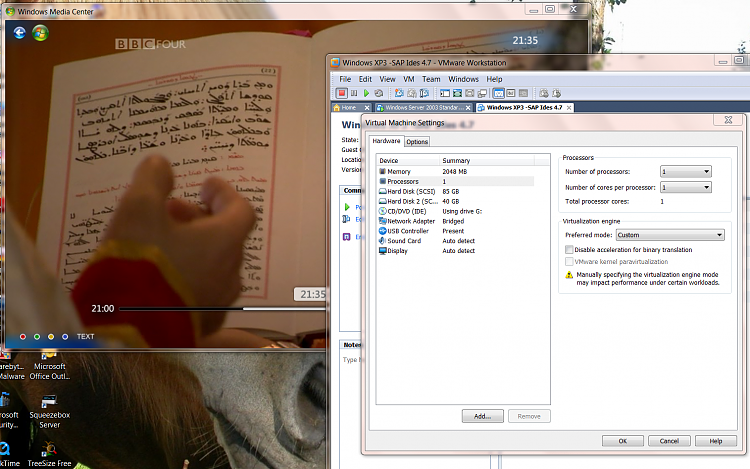Select the CD/DVD (IDE) device row
750x469 pixels.
point(456,211)
